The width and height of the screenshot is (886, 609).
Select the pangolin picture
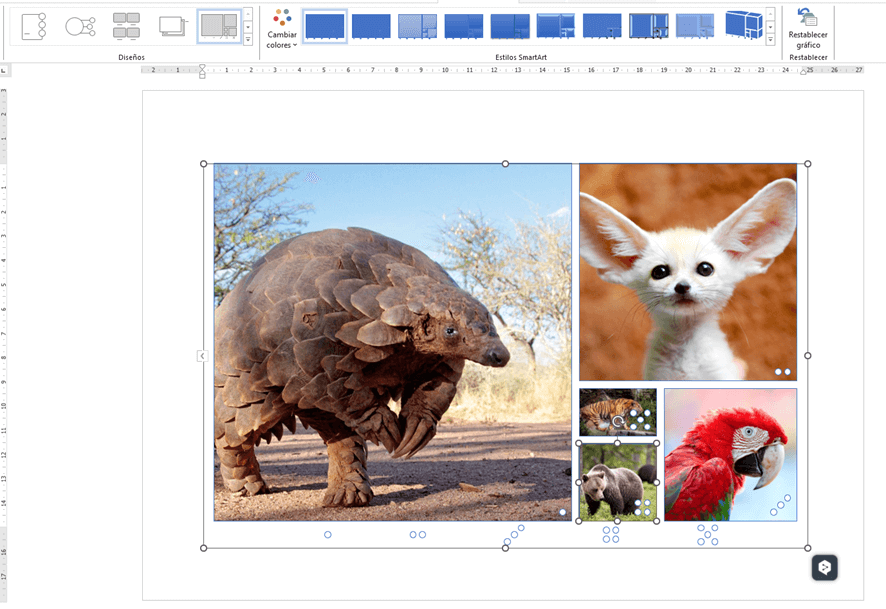pos(392,341)
